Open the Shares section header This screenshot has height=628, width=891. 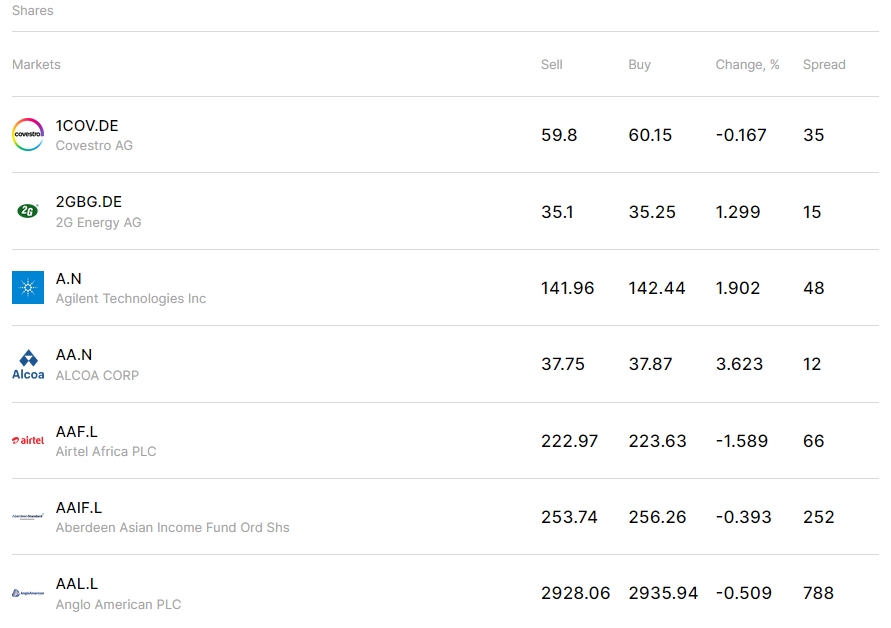coord(32,10)
